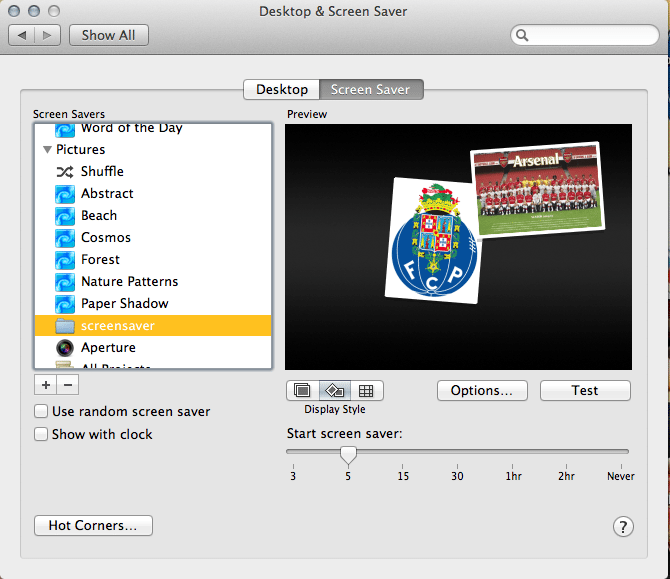Screen dimensions: 670x579
Task: Select Paper Shadow in the list
Action: [x=153, y=304]
